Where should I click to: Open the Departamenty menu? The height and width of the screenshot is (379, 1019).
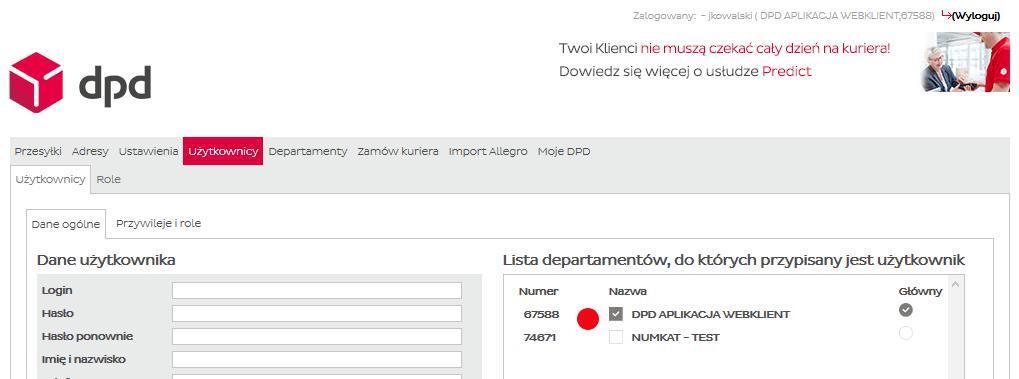[x=307, y=151]
